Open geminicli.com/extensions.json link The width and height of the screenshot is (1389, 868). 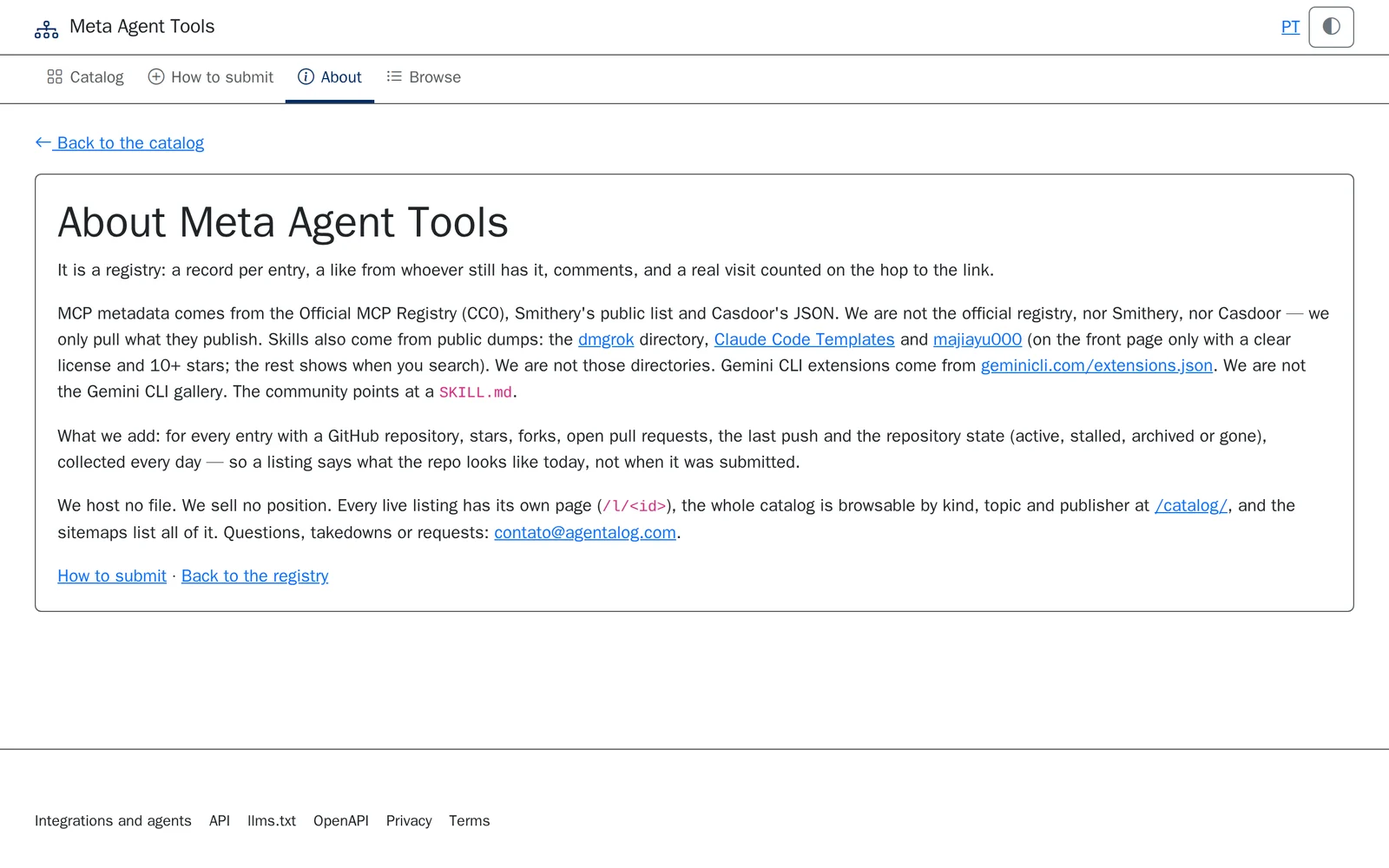click(x=1096, y=365)
